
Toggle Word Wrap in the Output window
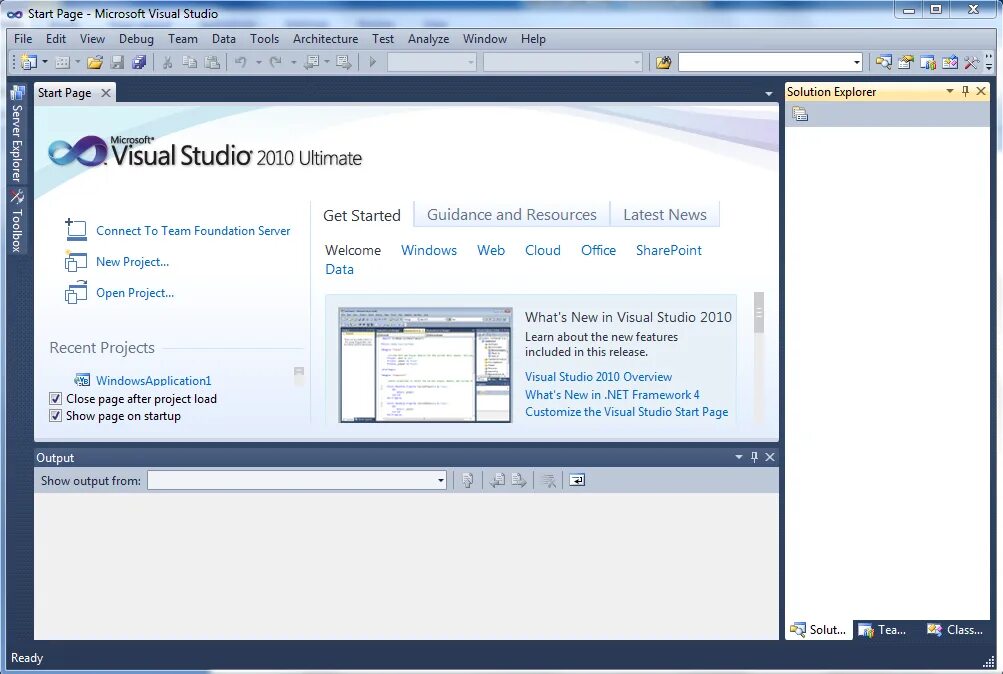tap(576, 480)
